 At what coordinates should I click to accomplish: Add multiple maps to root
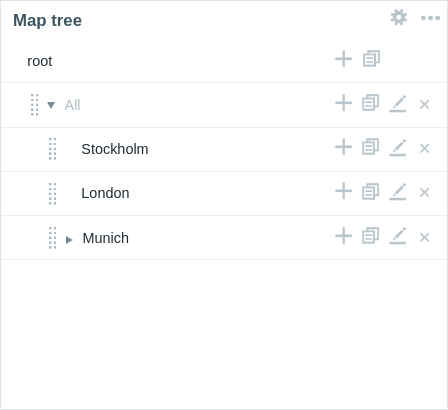point(371,59)
